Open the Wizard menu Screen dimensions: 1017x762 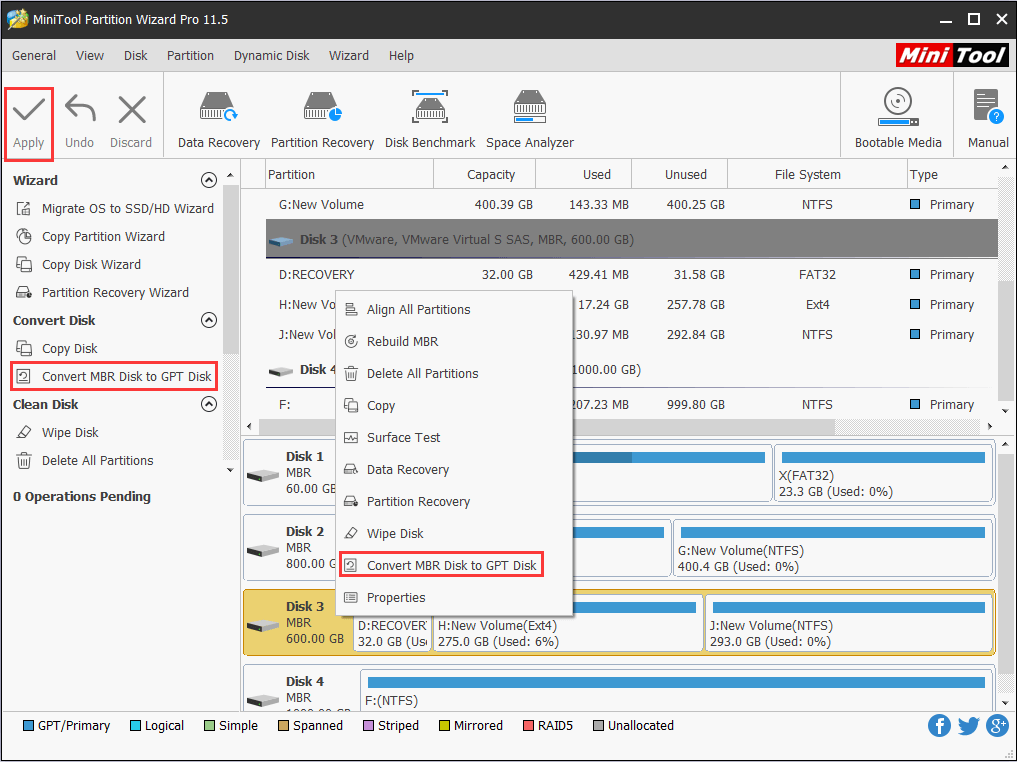pyautogui.click(x=348, y=56)
